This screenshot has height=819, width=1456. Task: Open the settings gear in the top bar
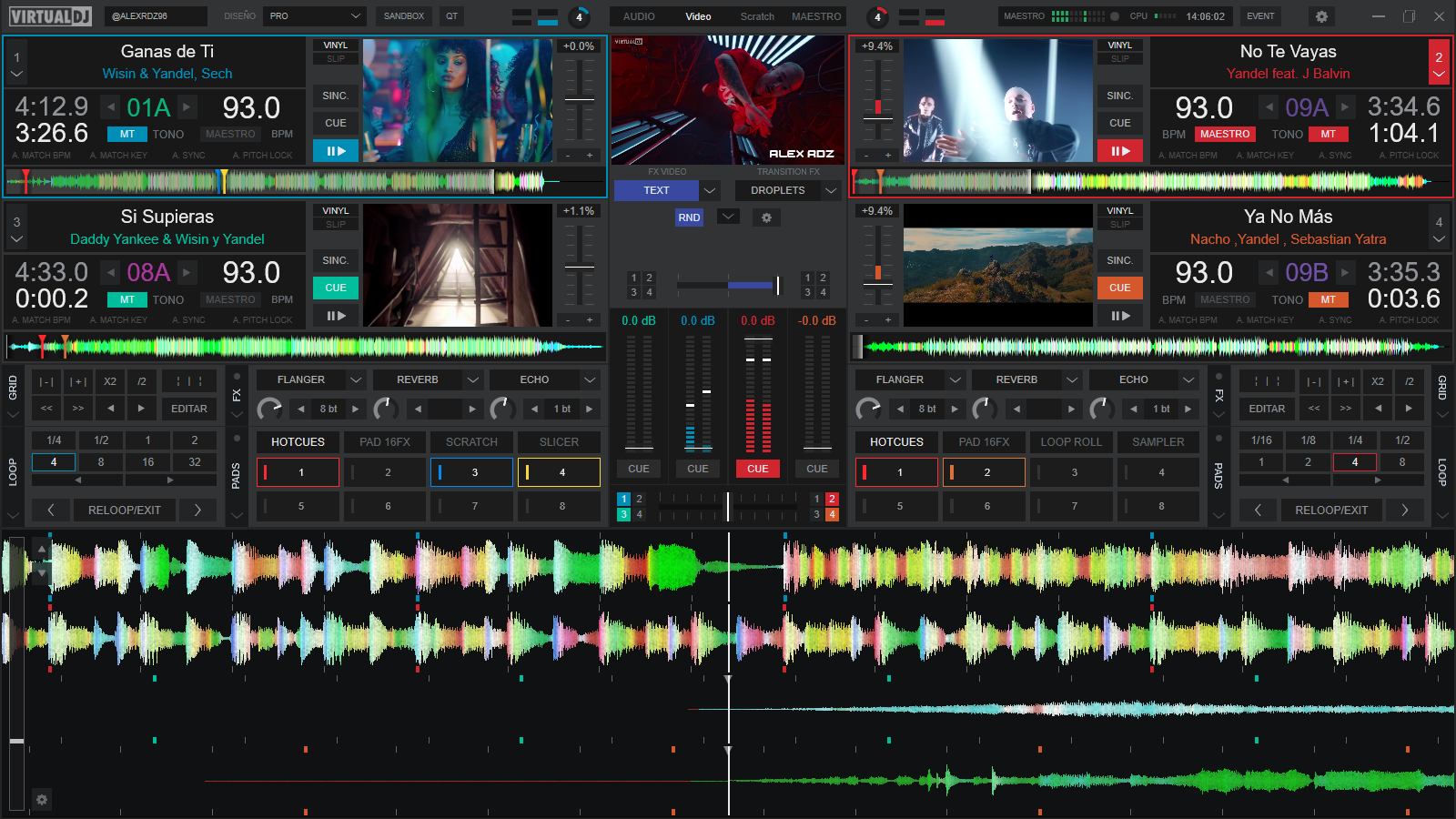coord(1321,16)
